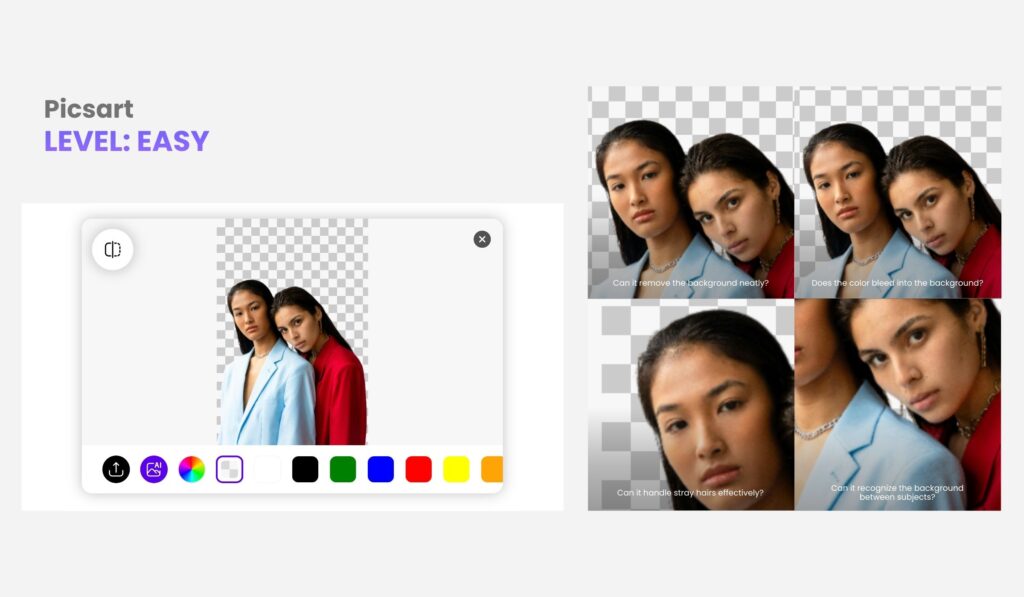1024x597 pixels.
Task: Apply the black background color
Action: click(x=305, y=468)
